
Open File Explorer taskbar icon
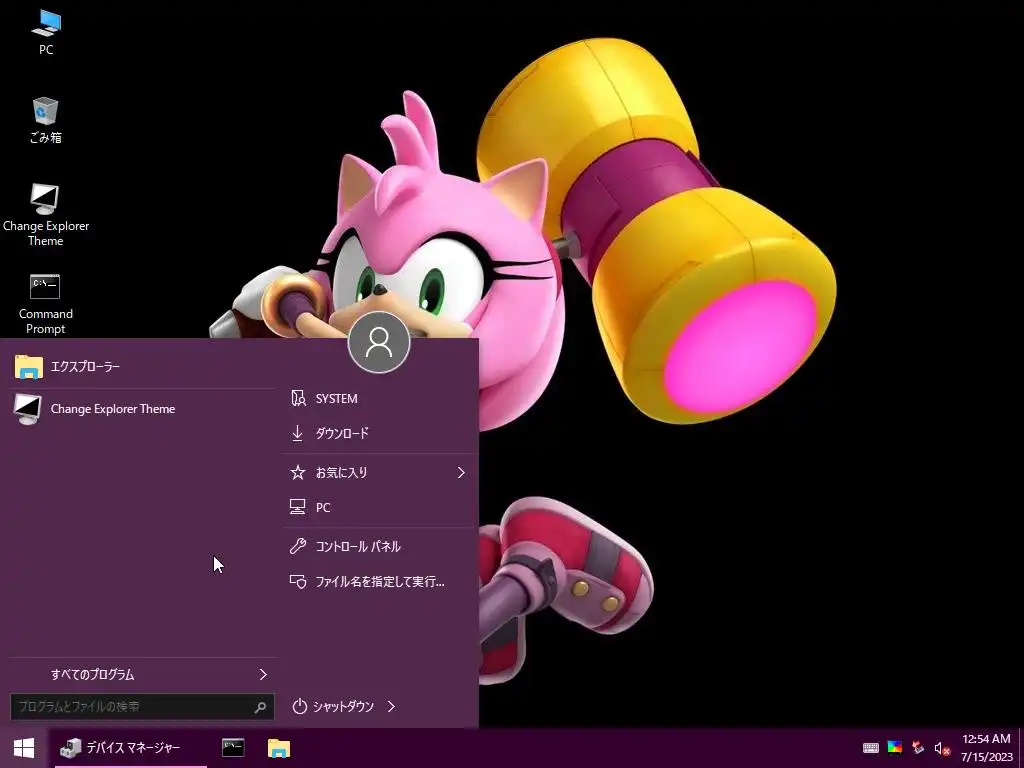[279, 748]
